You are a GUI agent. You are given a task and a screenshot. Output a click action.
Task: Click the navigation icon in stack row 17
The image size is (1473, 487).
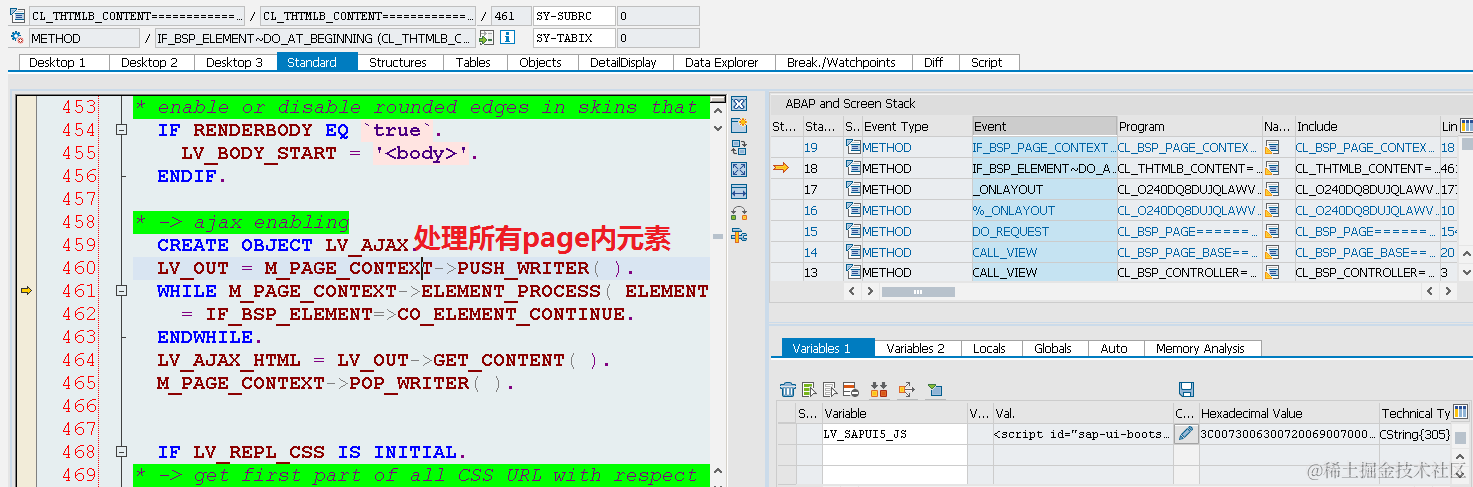pyautogui.click(x=1273, y=189)
